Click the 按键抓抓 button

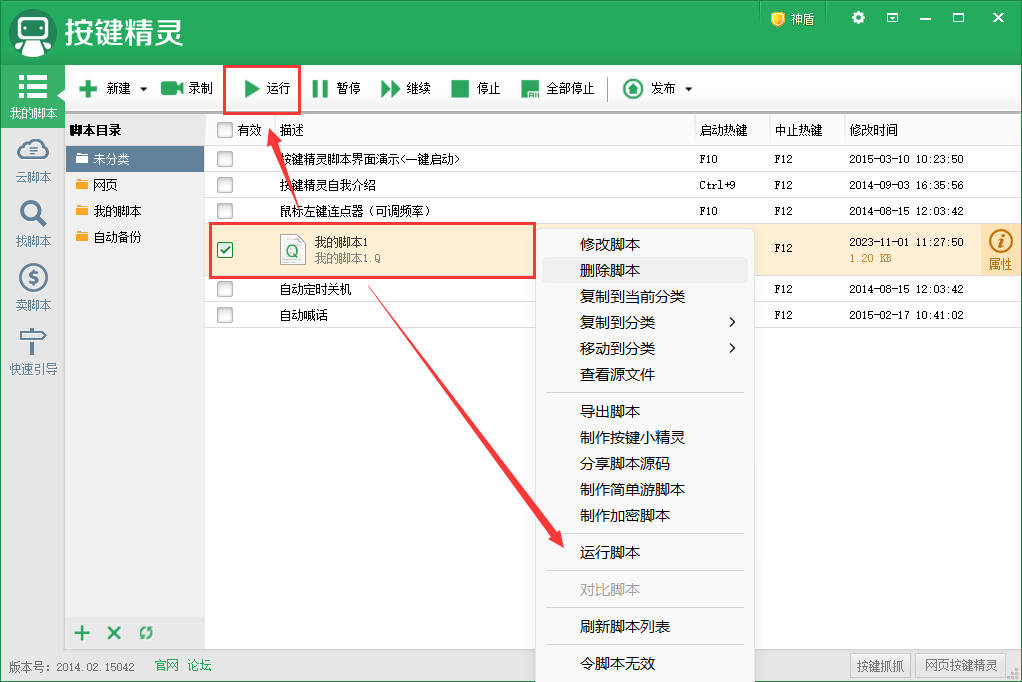[881, 666]
